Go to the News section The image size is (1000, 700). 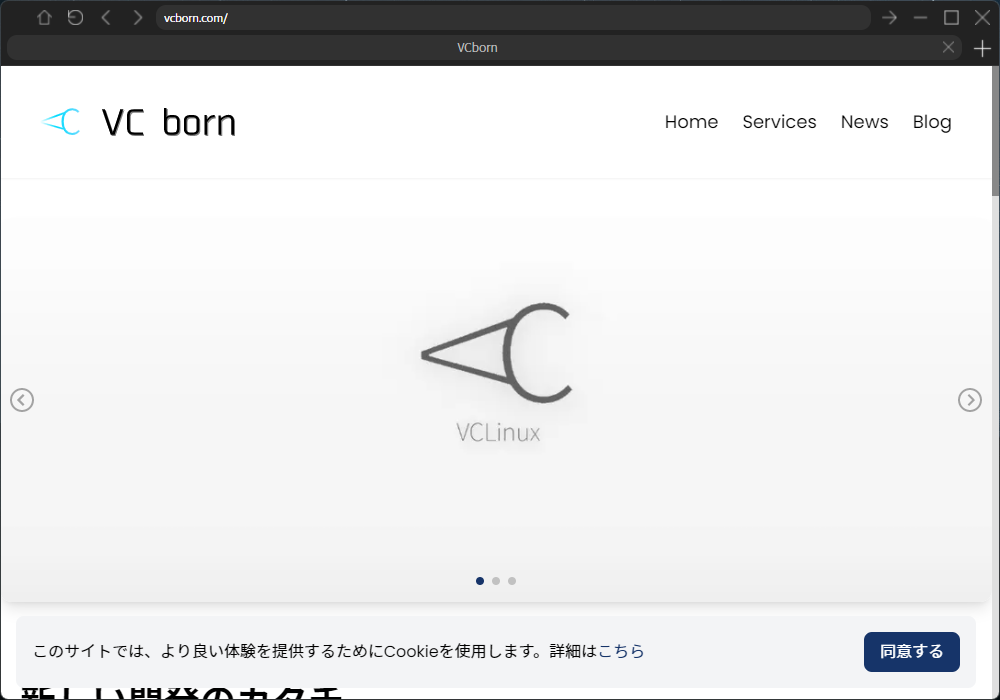(864, 122)
